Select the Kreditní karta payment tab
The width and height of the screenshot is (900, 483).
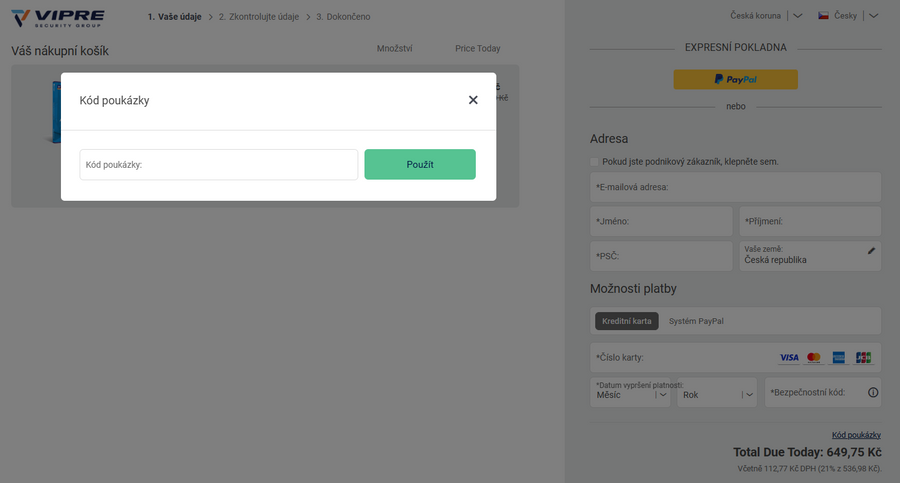(x=627, y=321)
